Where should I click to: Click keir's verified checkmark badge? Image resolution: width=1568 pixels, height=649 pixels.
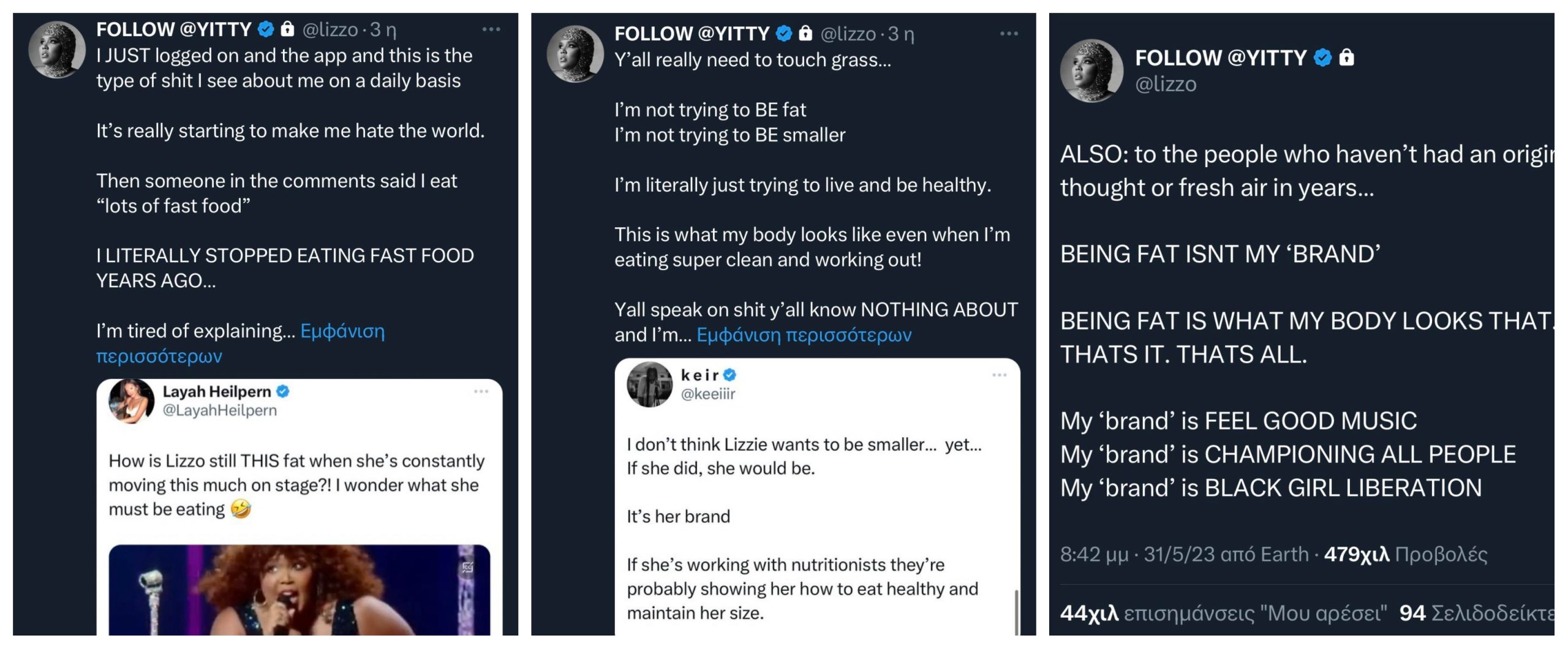[x=729, y=375]
